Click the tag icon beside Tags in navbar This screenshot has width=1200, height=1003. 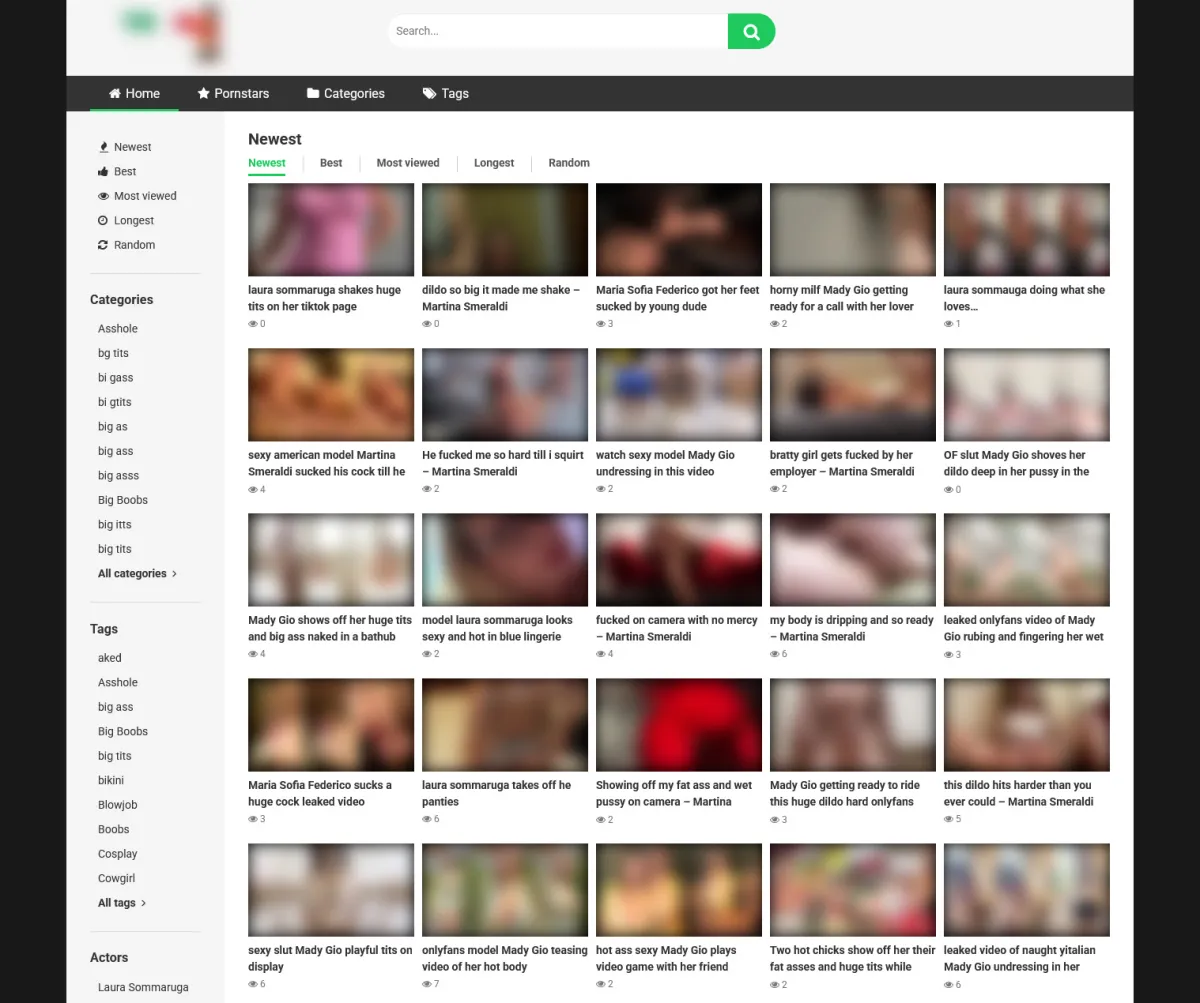[x=429, y=93]
